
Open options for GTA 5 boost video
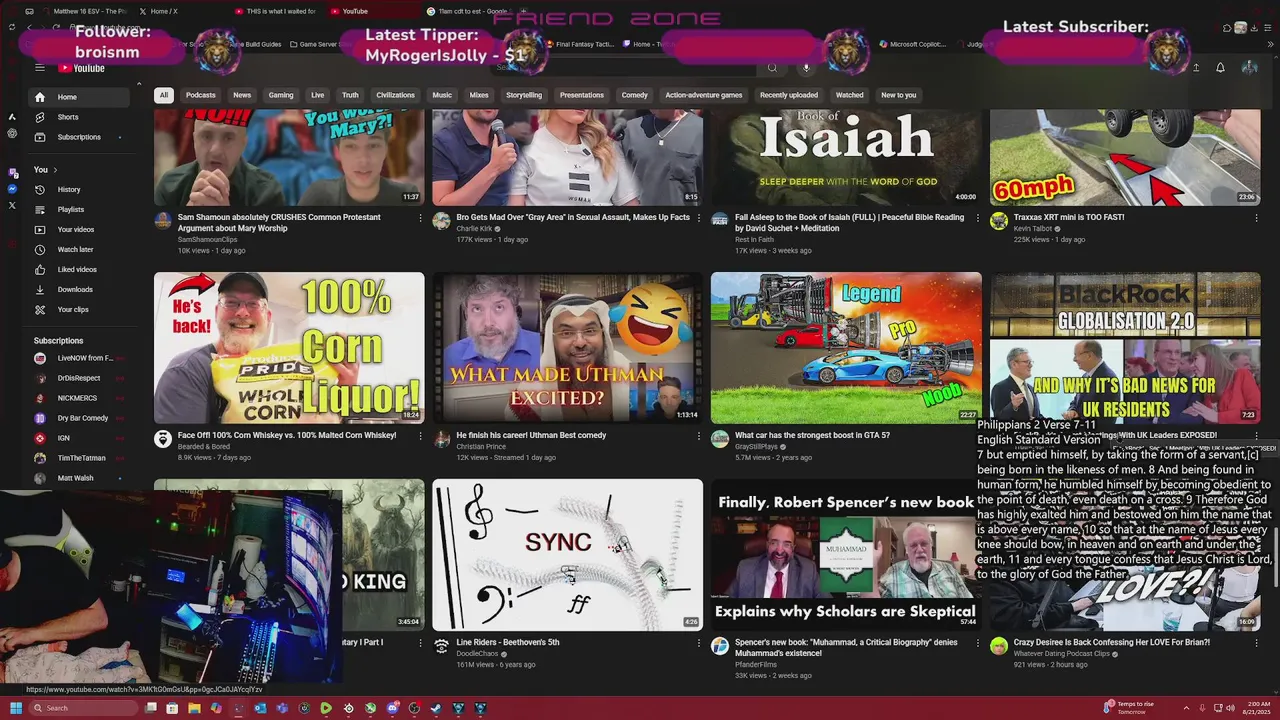coord(977,436)
